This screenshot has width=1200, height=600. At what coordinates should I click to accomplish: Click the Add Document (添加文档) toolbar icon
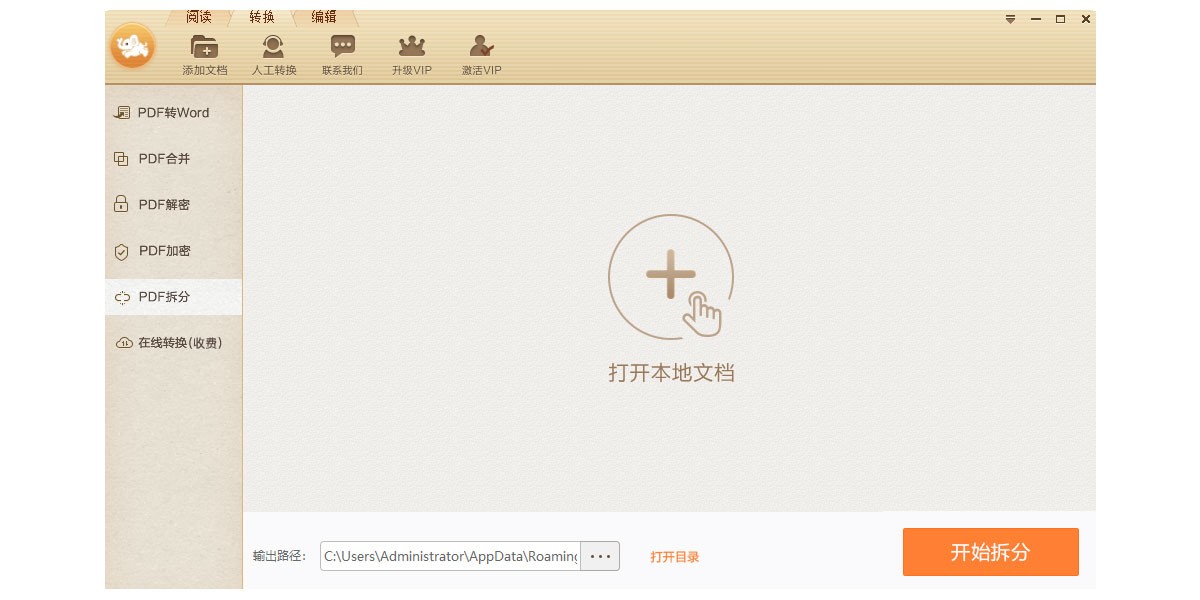[204, 48]
